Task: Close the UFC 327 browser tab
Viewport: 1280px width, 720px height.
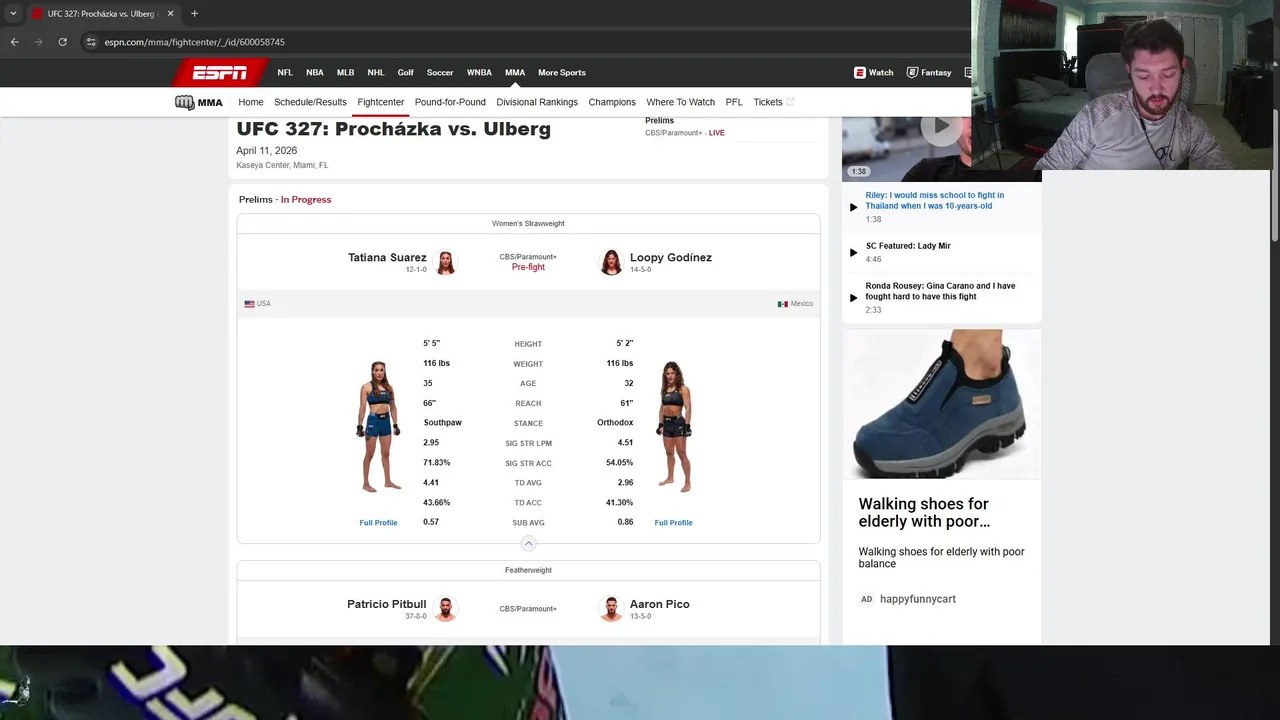Action: (x=170, y=13)
